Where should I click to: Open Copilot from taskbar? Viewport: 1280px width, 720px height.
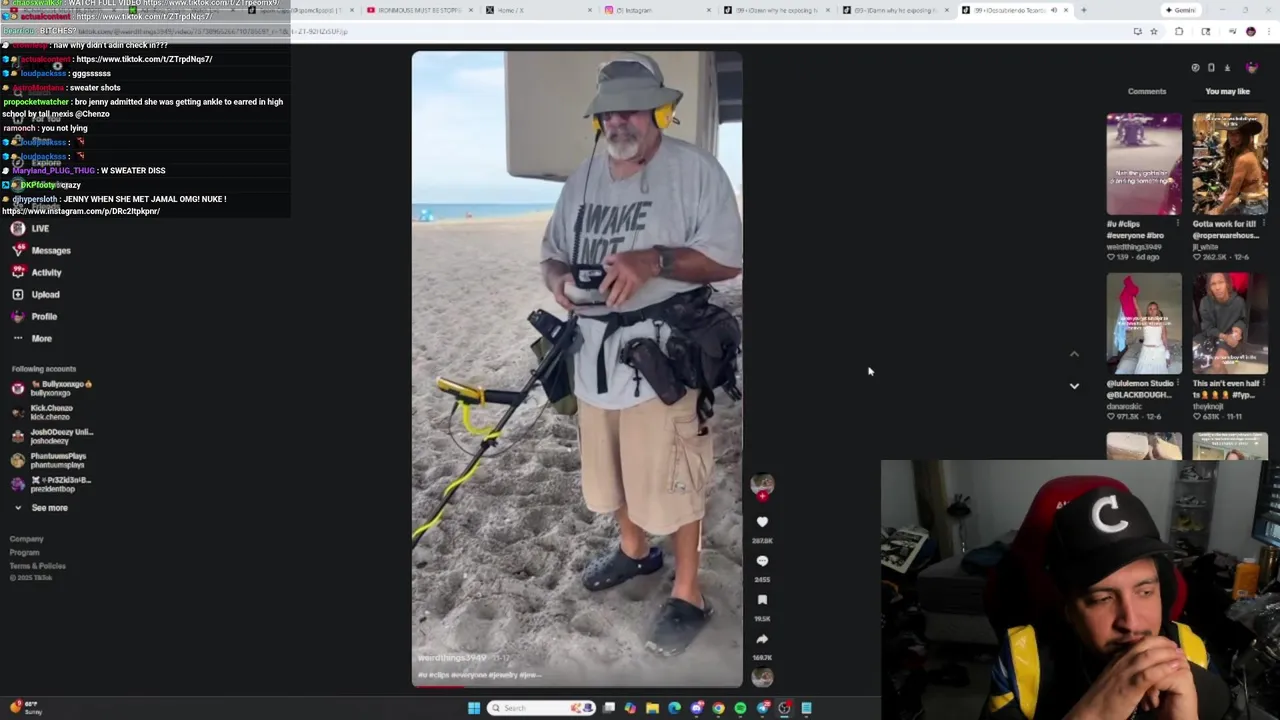pyautogui.click(x=630, y=708)
